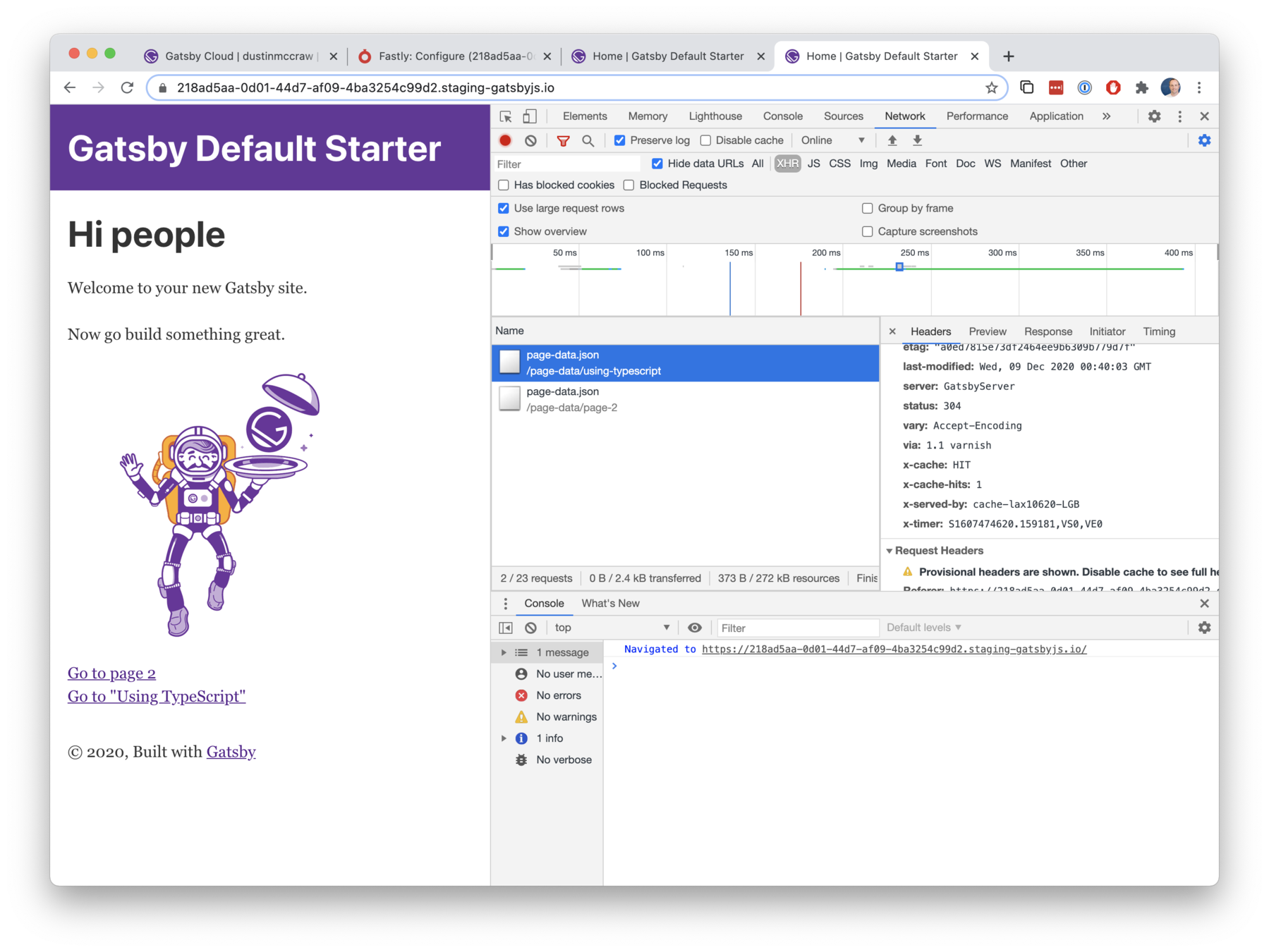Uncheck Use large request rows

coord(504,209)
